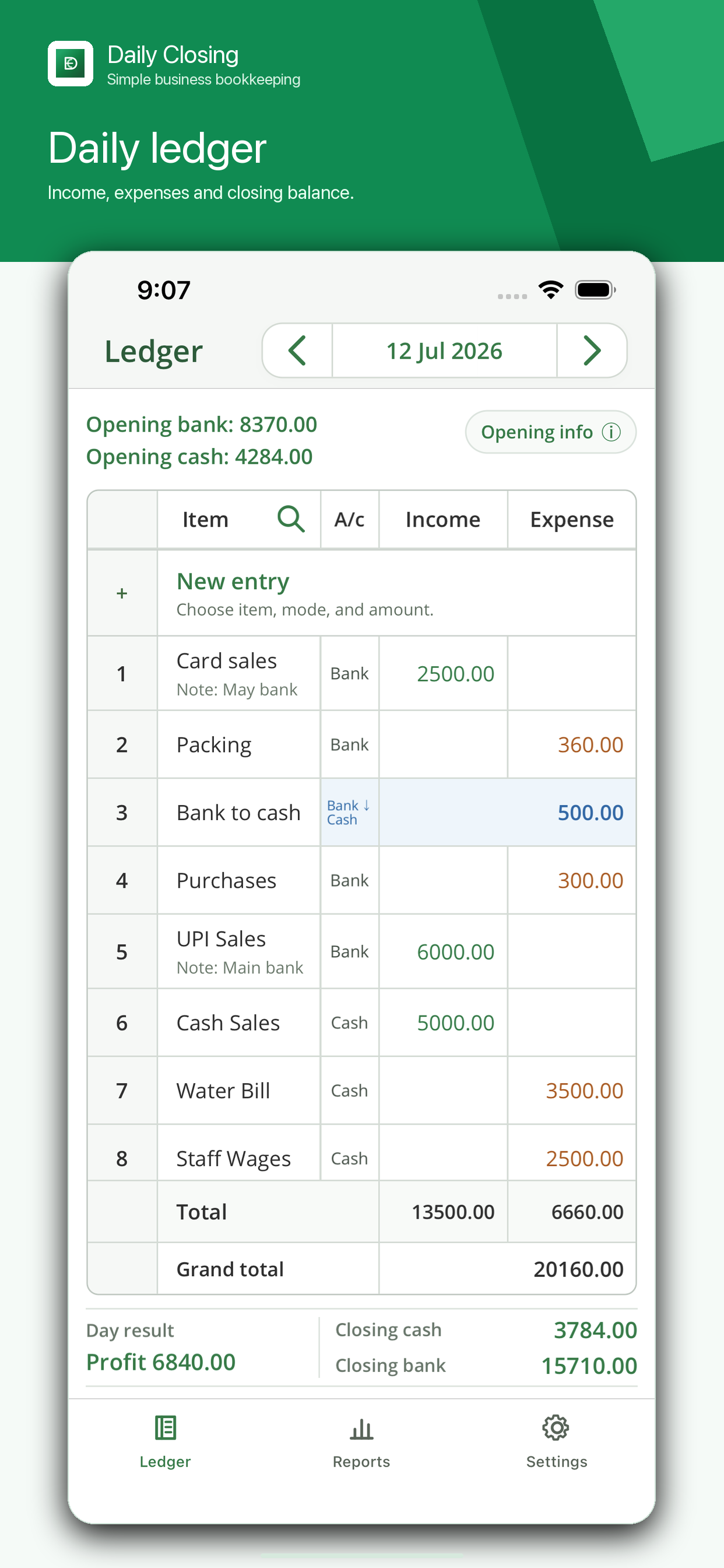Screen dimensions: 724x1568
Task: Tap the Ledger book icon
Action: coord(166,1427)
